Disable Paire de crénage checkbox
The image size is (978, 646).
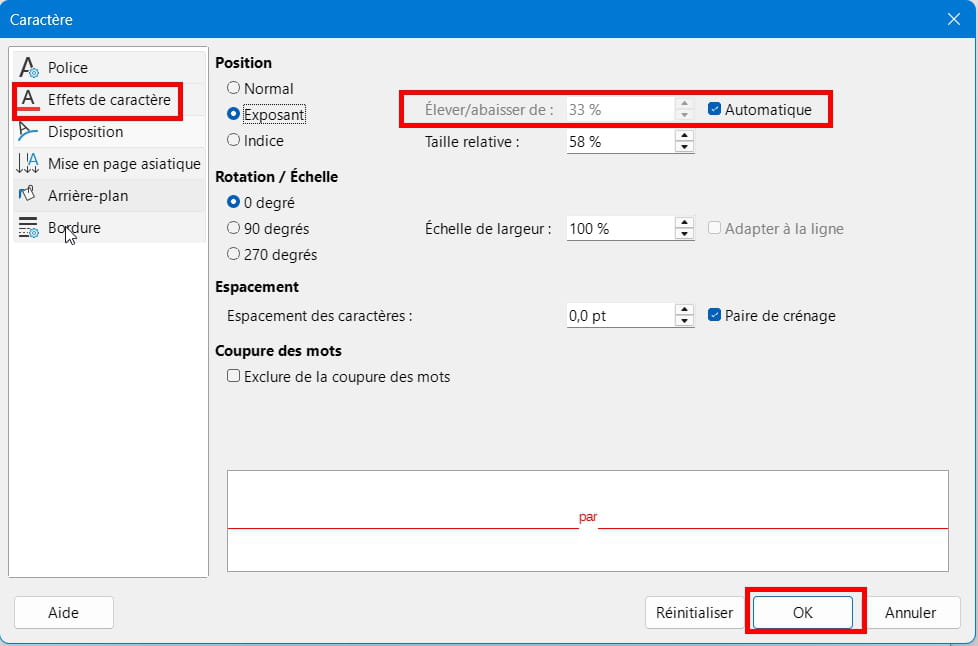tap(715, 316)
